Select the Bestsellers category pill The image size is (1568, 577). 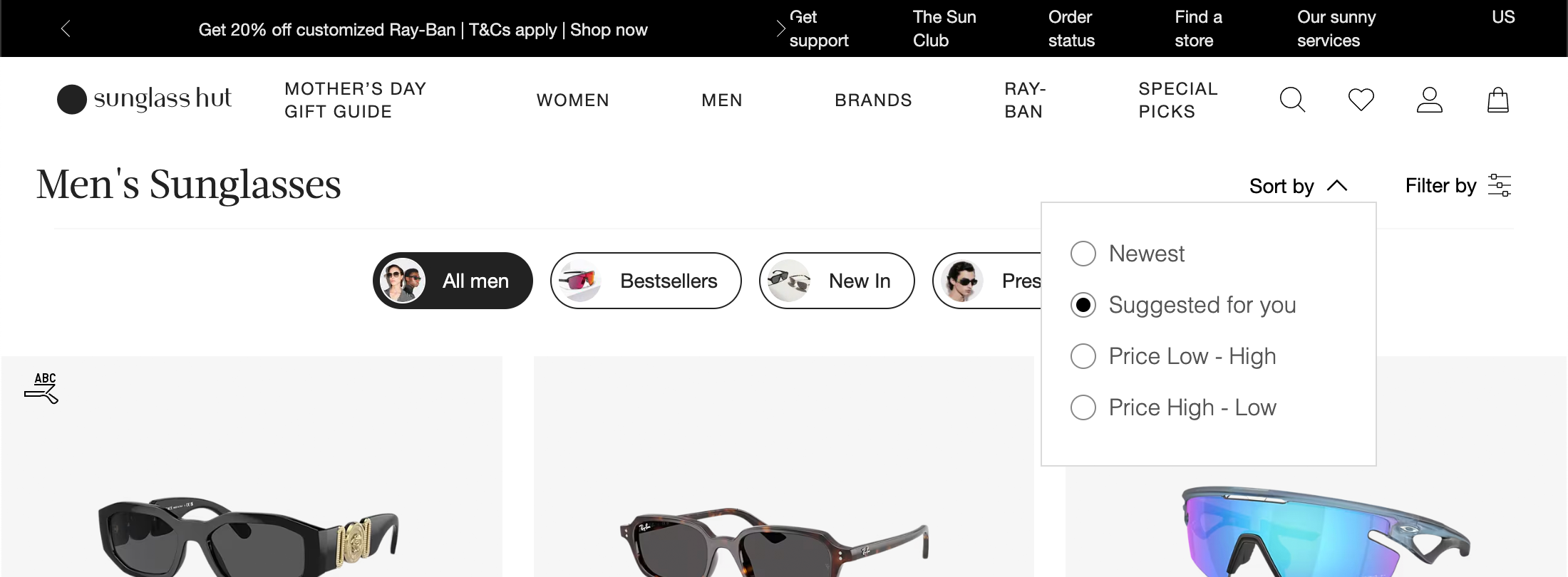coord(646,281)
